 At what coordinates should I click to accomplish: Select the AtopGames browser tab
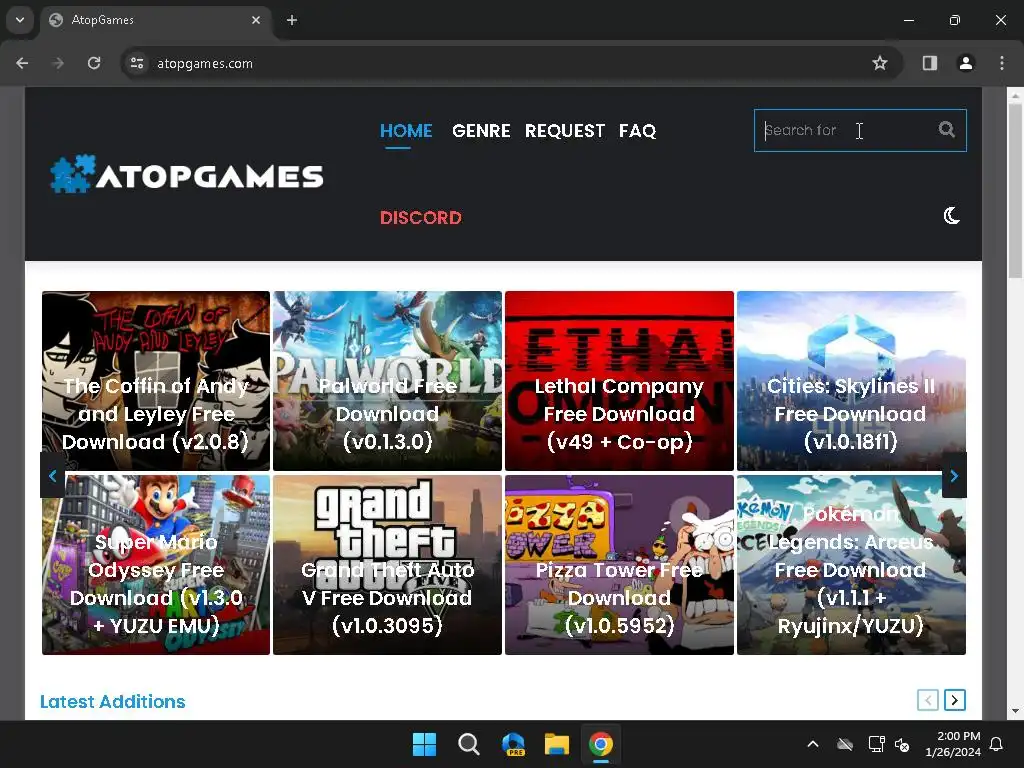point(157,20)
